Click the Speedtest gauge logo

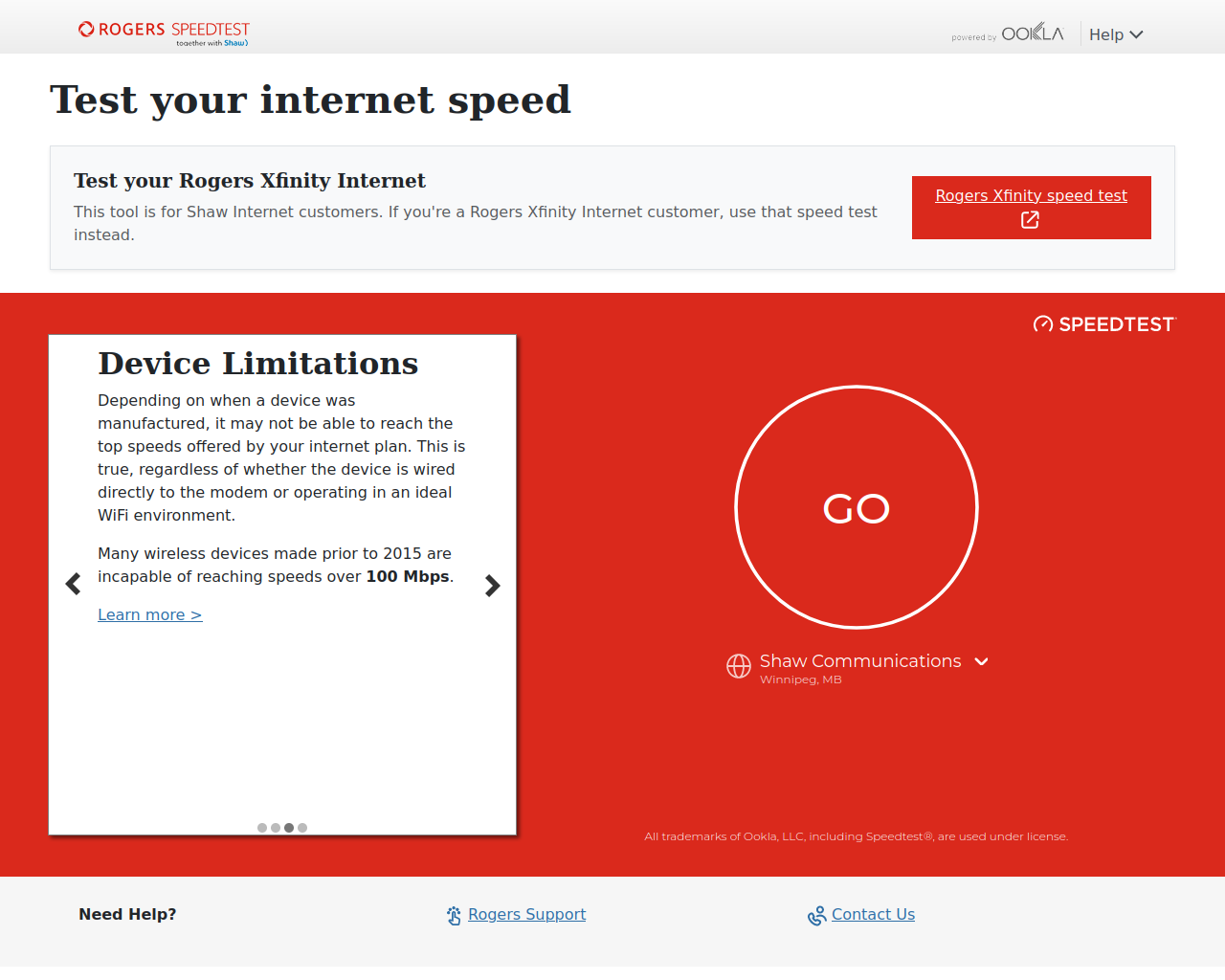(1104, 324)
